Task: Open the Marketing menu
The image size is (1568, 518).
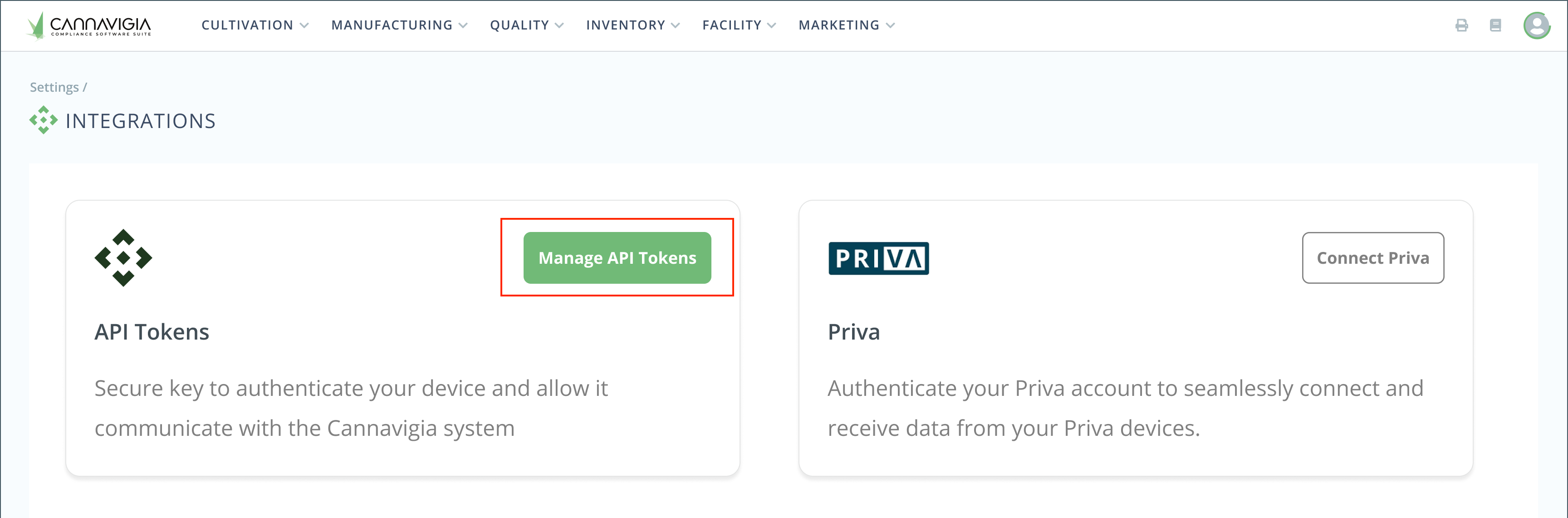Action: (x=839, y=25)
